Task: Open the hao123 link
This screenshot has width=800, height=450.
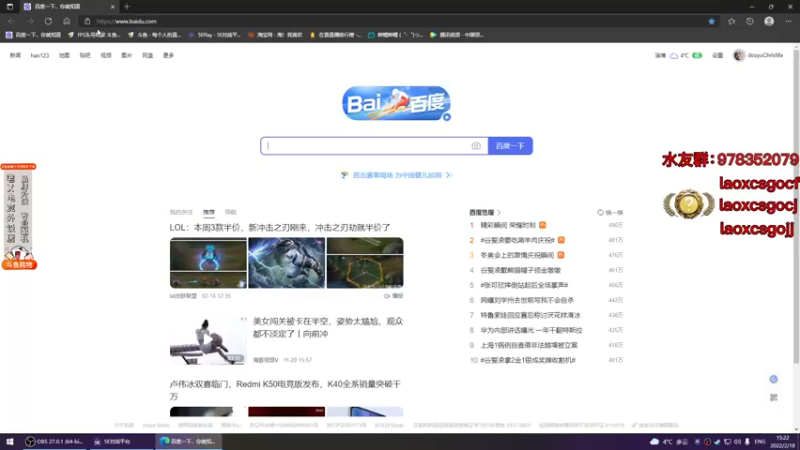Action: click(x=40, y=55)
